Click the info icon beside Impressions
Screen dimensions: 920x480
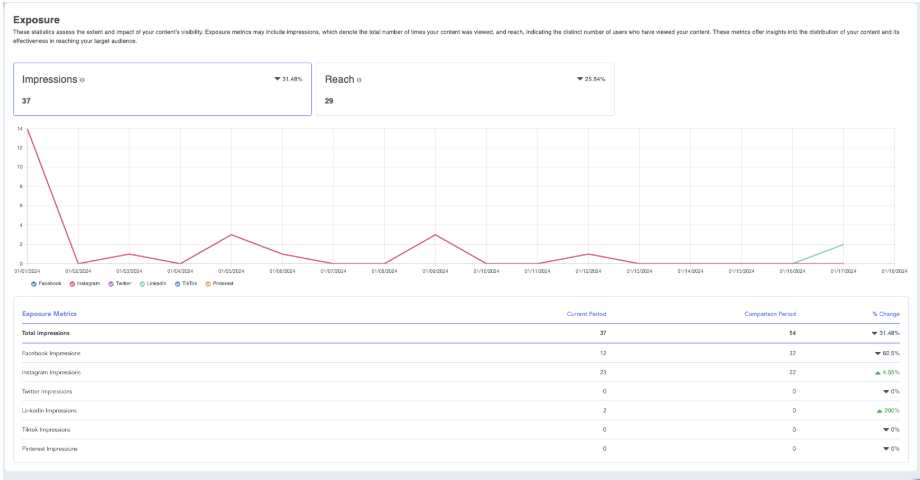point(82,80)
